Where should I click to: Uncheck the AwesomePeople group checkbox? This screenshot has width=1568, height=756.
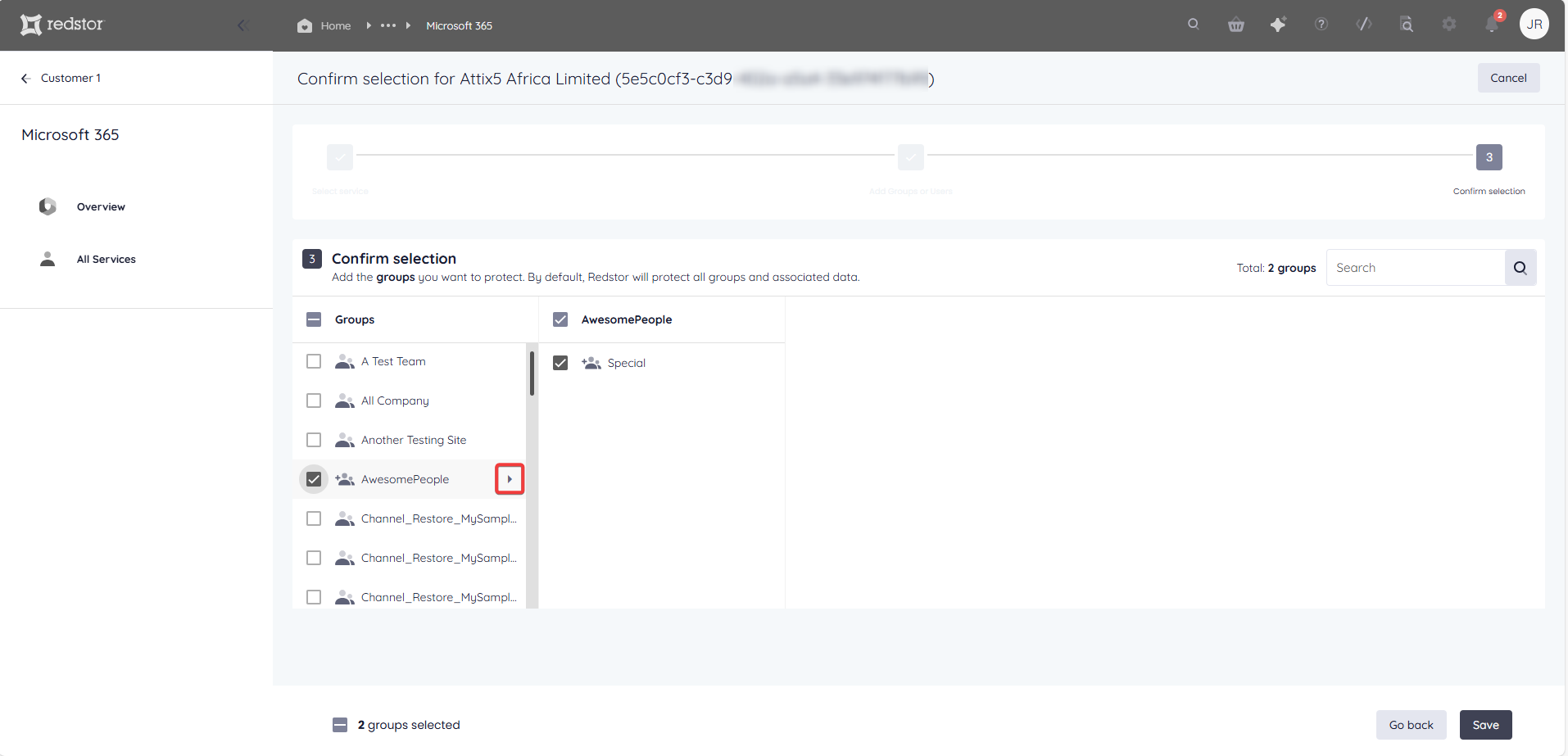314,479
